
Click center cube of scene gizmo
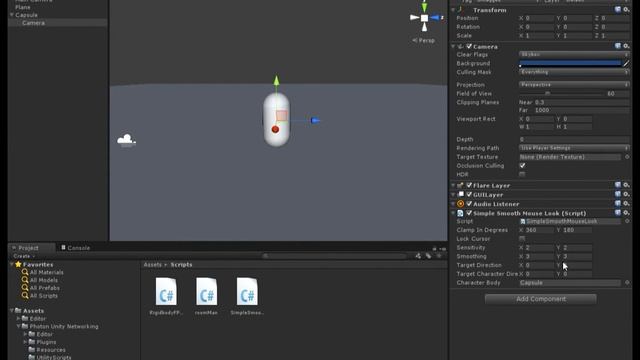tap(424, 18)
